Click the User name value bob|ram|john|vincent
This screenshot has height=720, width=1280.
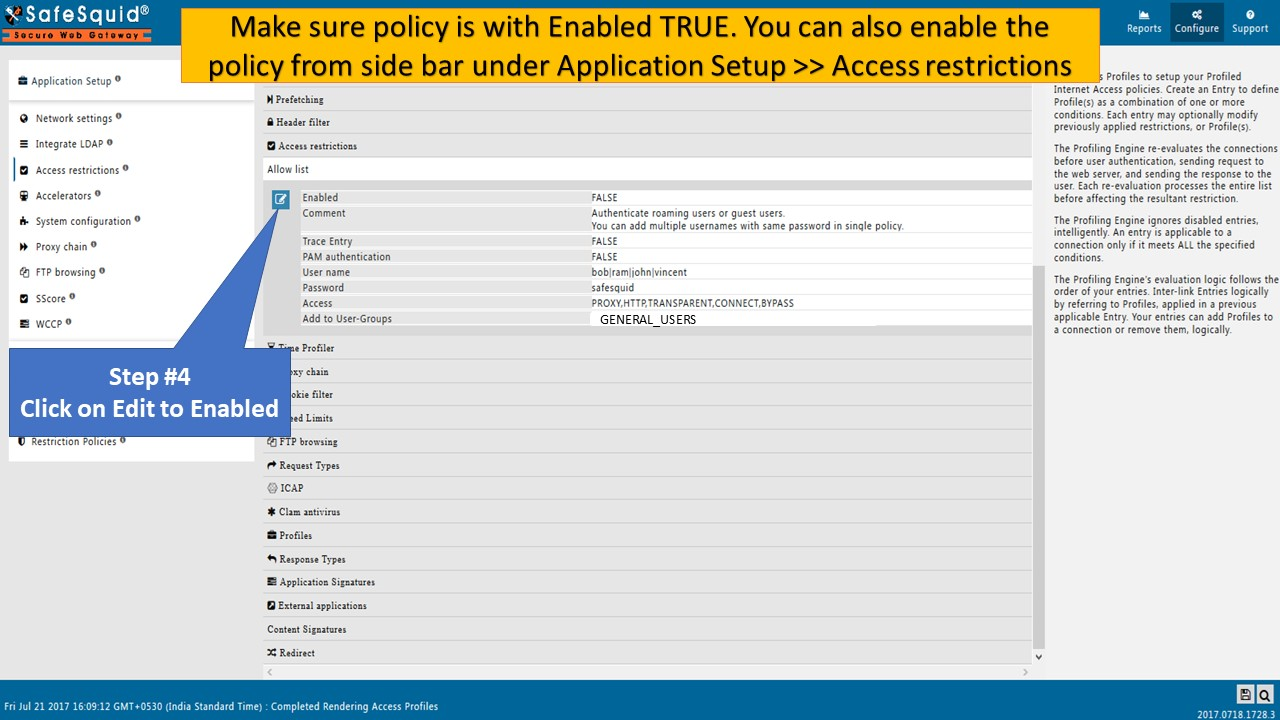pos(639,272)
